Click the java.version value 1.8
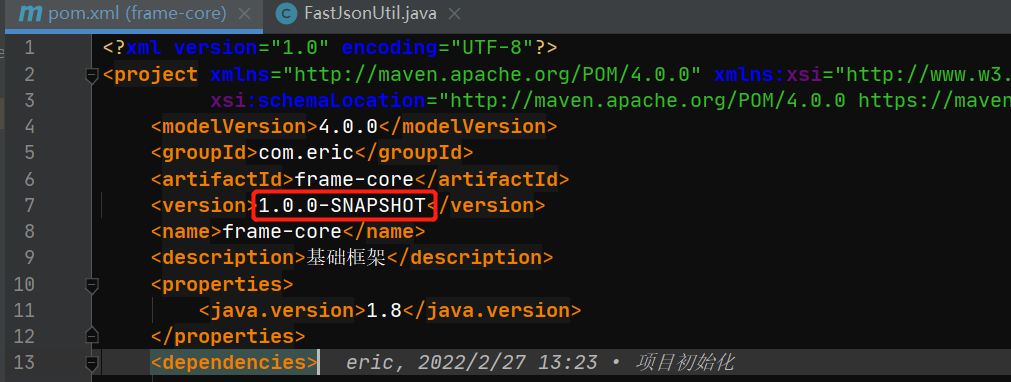 pyautogui.click(x=384, y=310)
